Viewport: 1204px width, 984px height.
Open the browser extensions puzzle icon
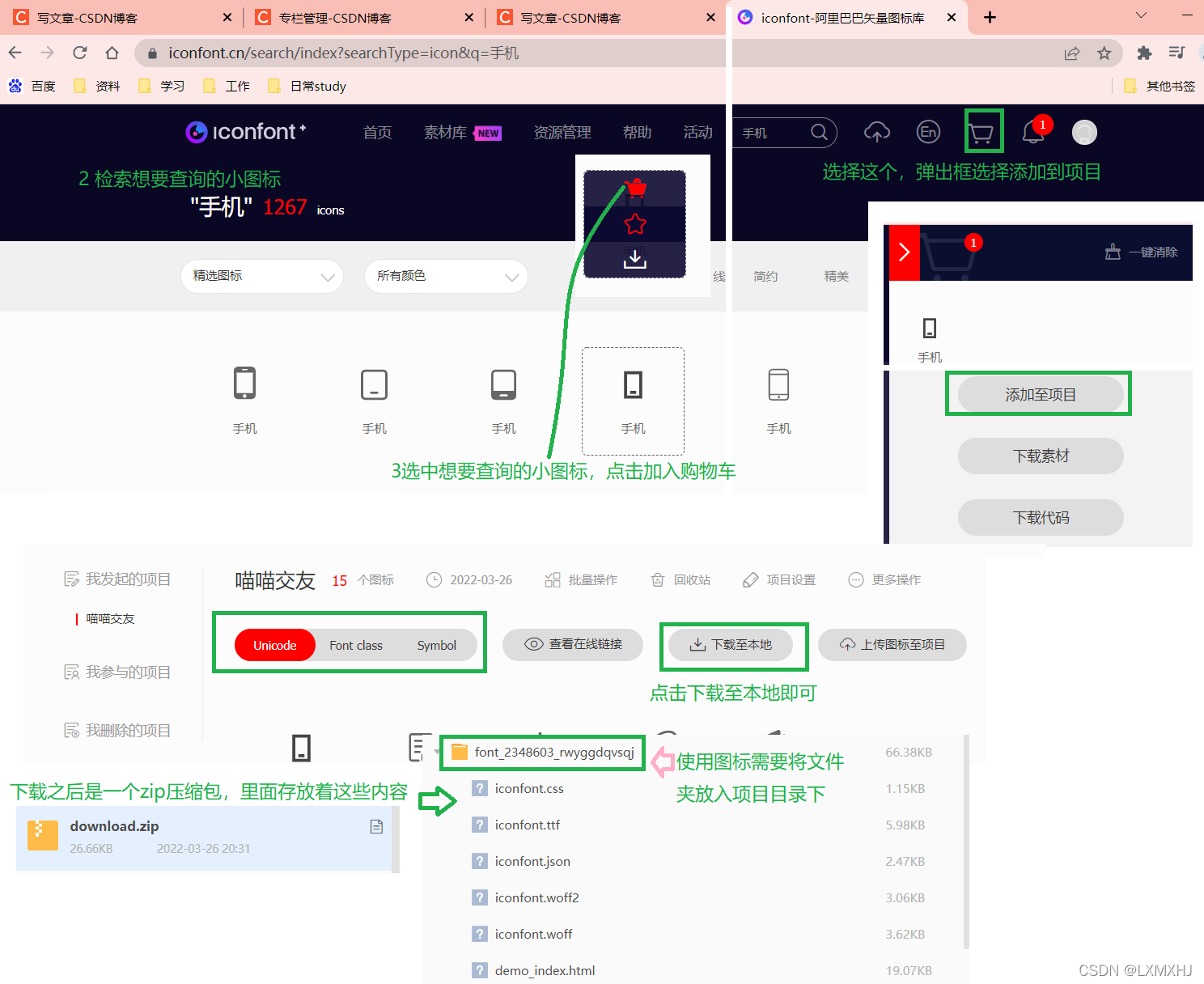pyautogui.click(x=1144, y=53)
